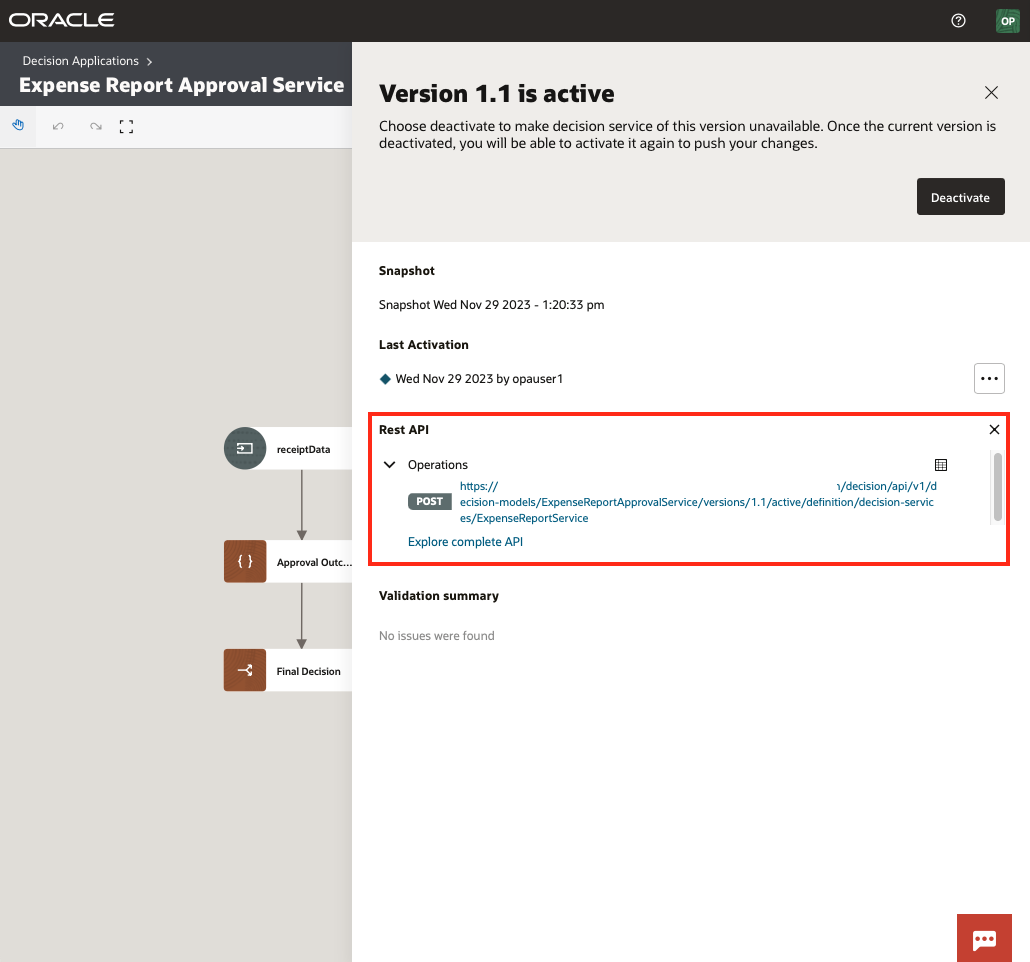Image resolution: width=1030 pixels, height=962 pixels.
Task: Click the Deactivate button
Action: (x=960, y=197)
